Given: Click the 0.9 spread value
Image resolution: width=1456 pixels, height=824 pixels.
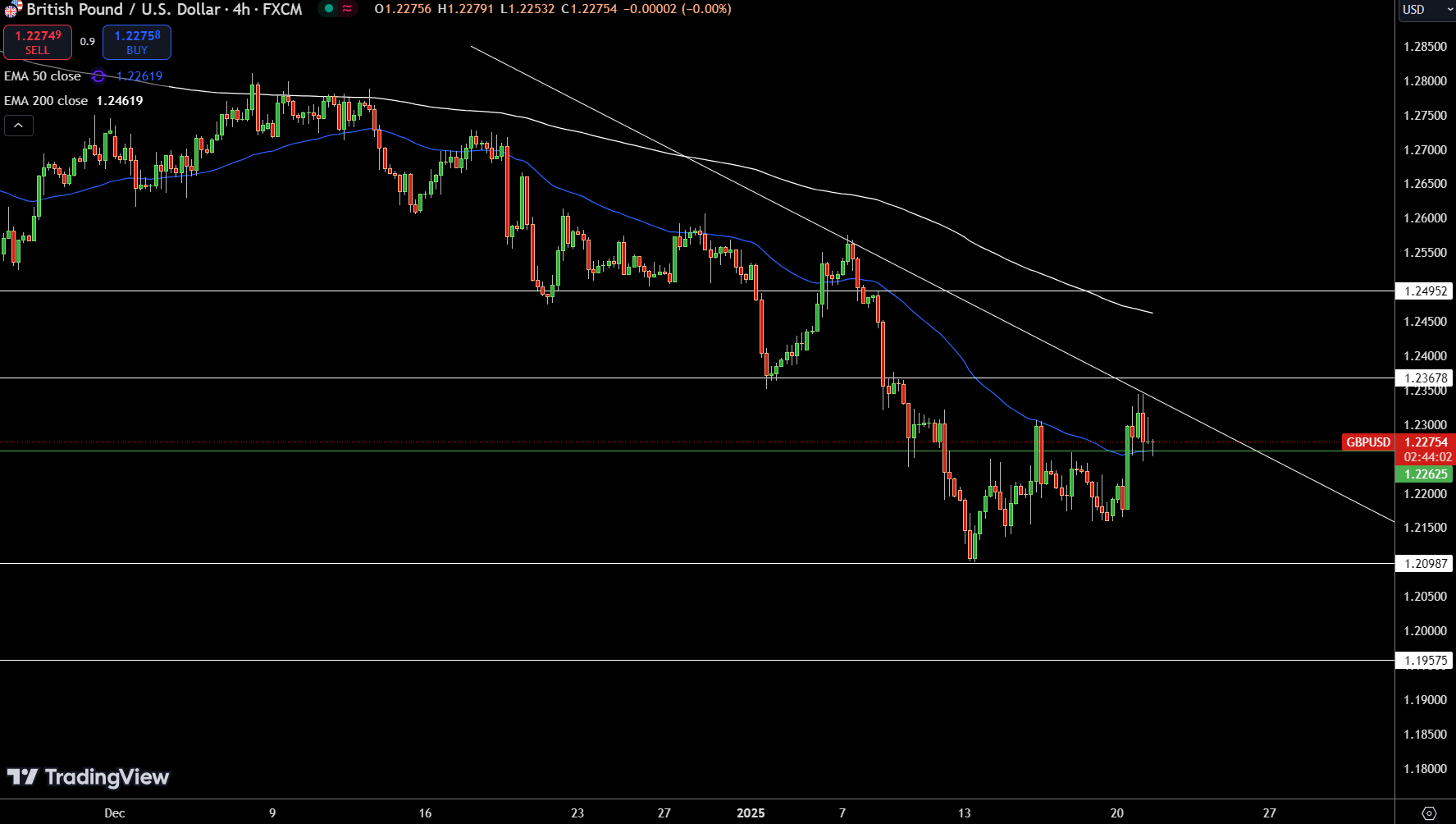Looking at the screenshot, I should [87, 42].
